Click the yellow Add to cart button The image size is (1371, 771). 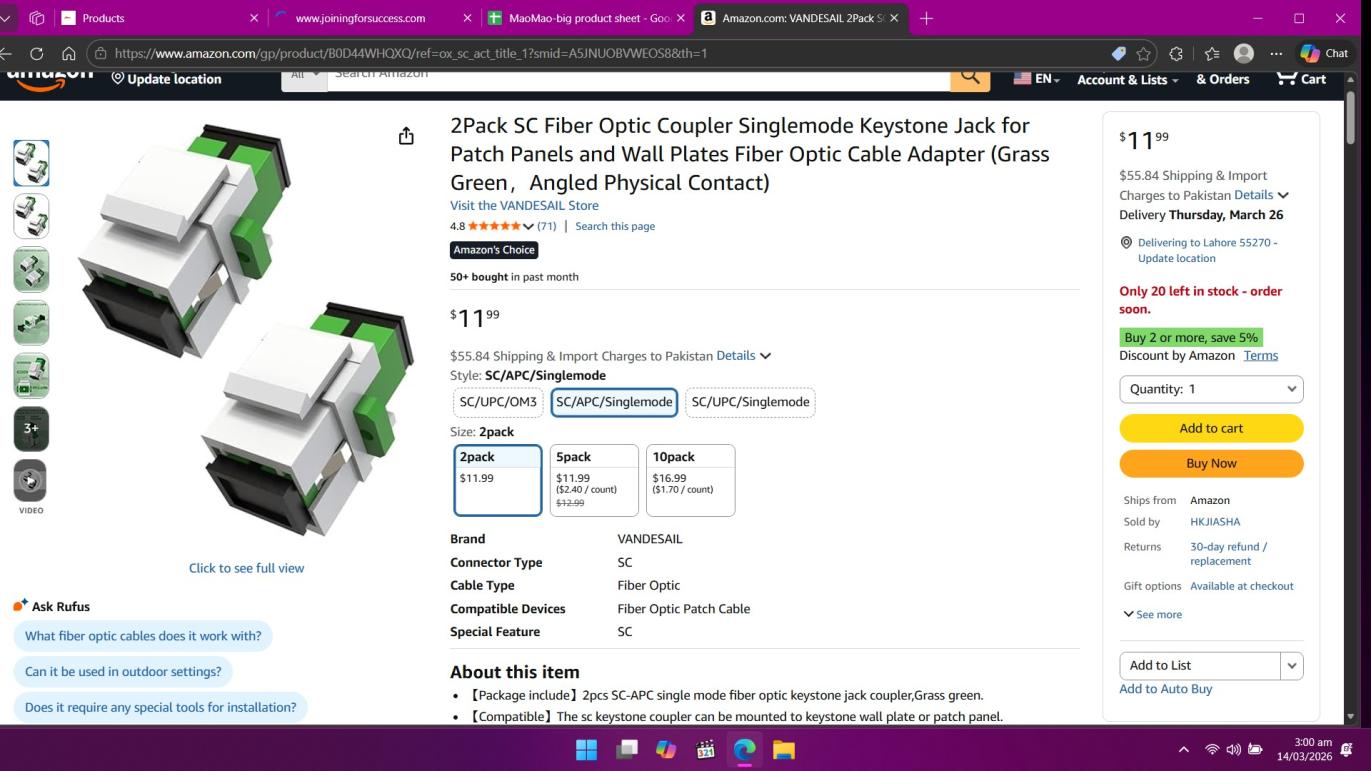point(1211,428)
